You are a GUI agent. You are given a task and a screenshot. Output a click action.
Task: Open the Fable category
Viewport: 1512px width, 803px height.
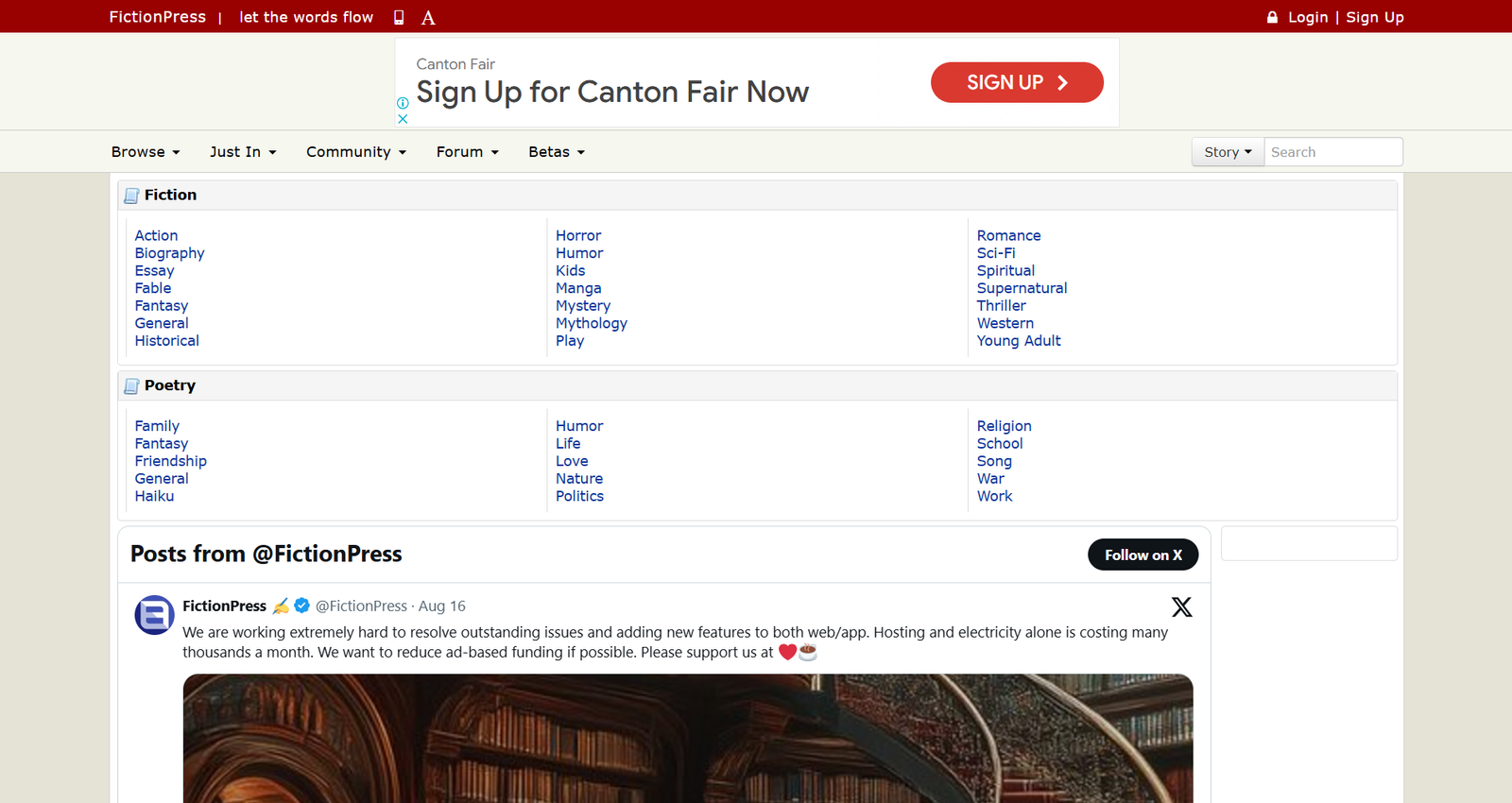153,288
